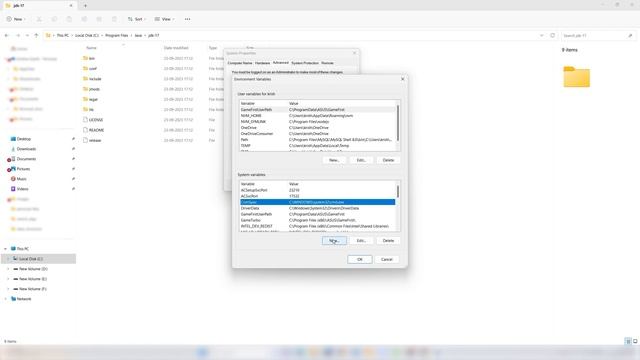640x360 pixels.
Task: Click Edit under User variables
Action: (361, 160)
